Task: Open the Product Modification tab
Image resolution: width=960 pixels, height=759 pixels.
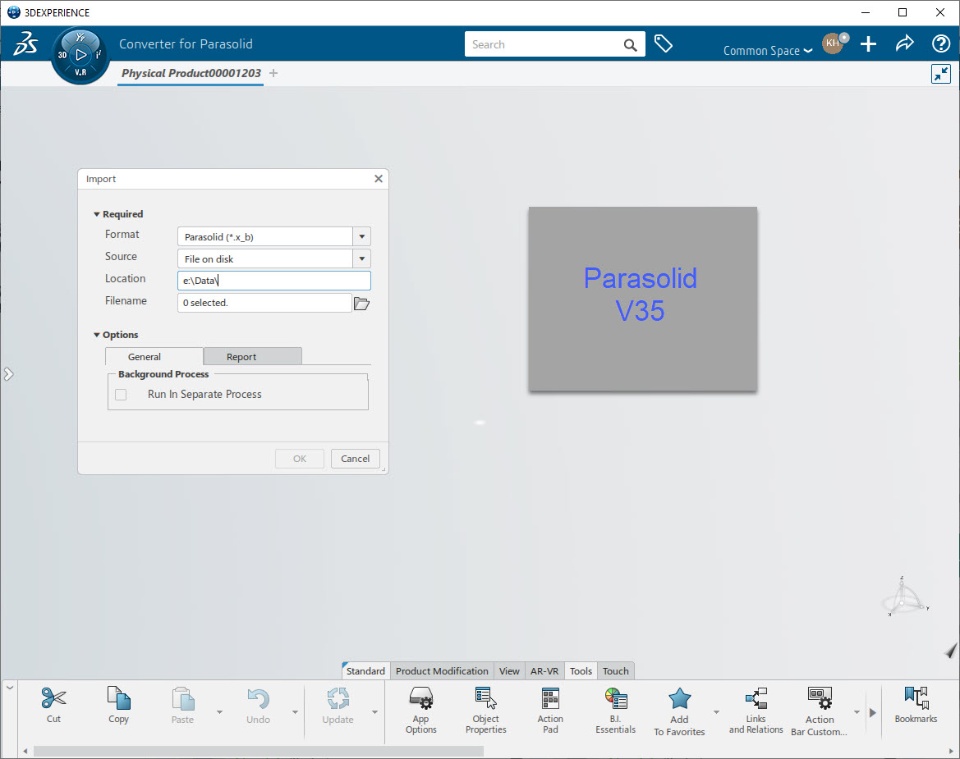Action: point(442,671)
